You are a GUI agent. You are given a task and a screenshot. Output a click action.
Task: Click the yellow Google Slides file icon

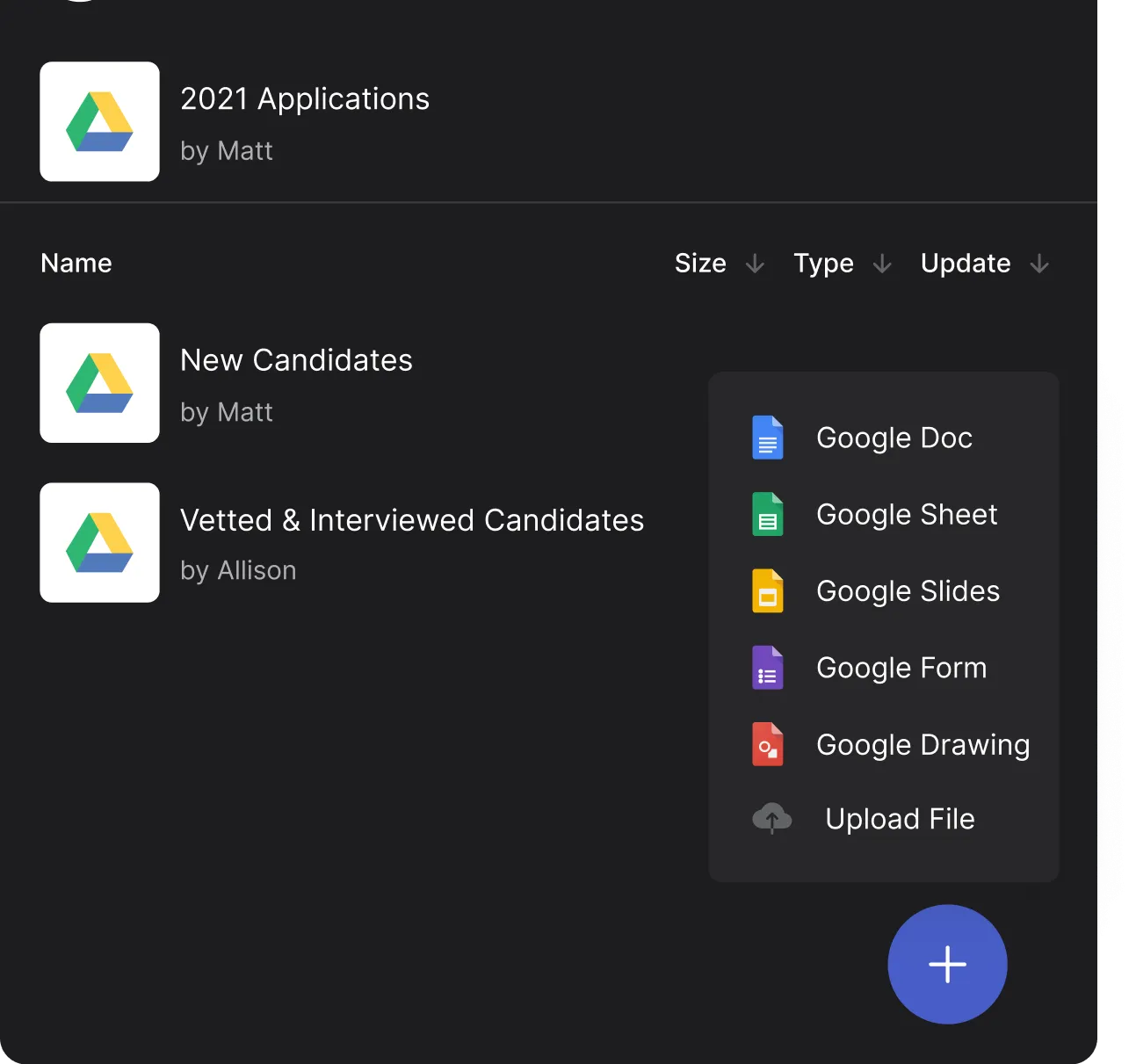coord(768,590)
